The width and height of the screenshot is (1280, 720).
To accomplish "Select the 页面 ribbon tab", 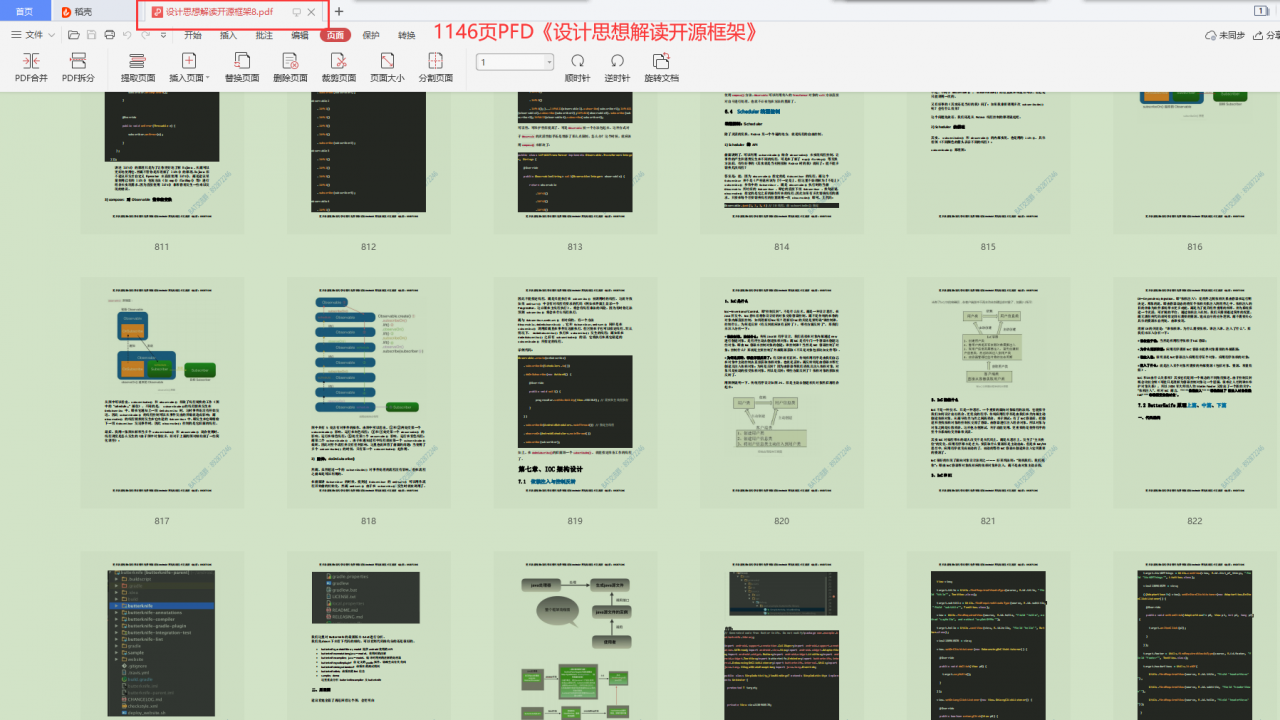I will (335, 35).
